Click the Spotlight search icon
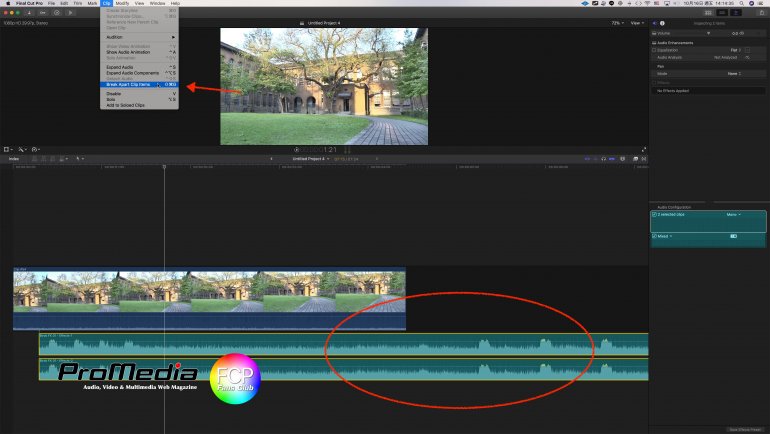The width and height of the screenshot is (770, 434). 742,3
